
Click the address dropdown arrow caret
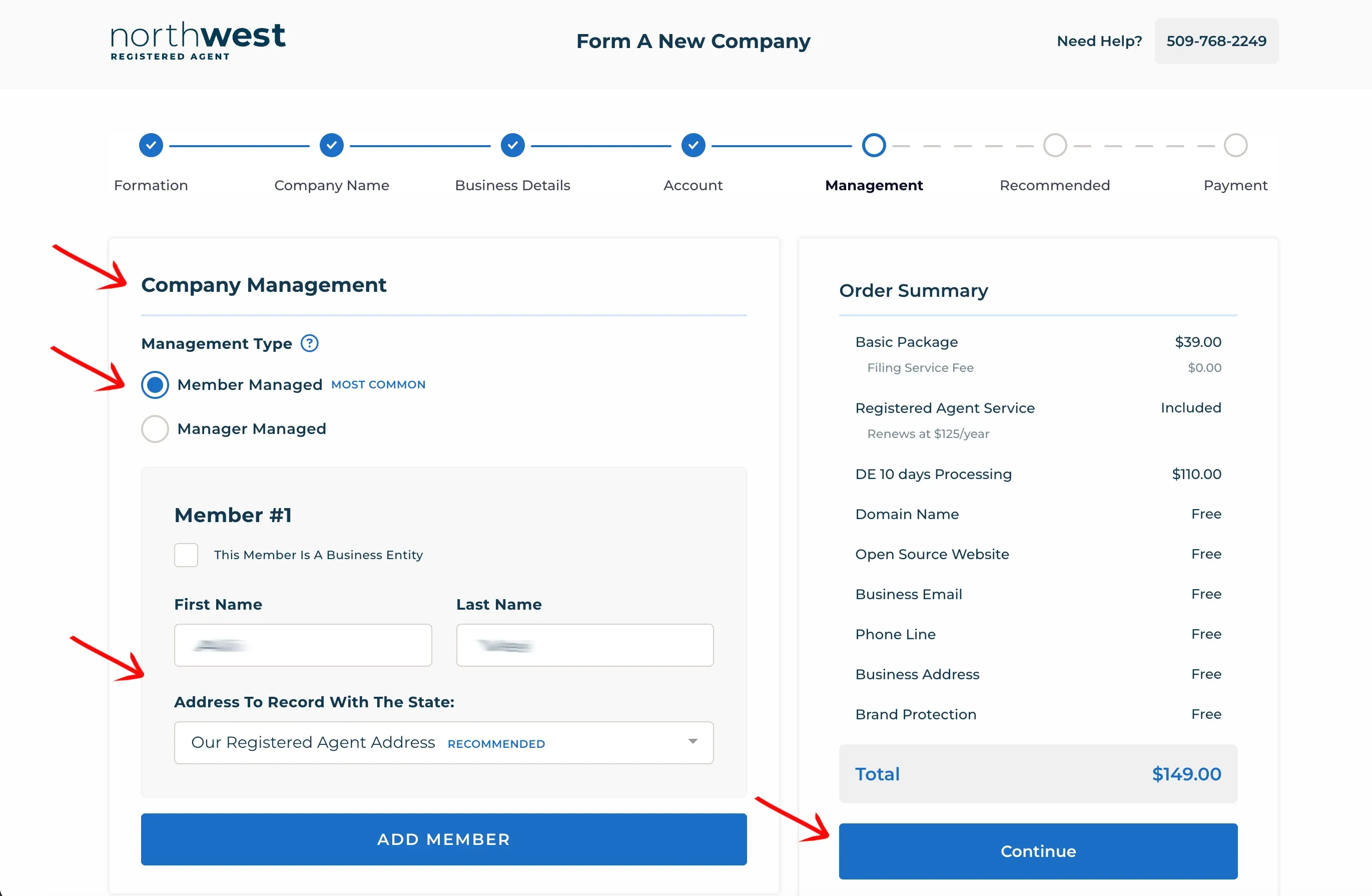(x=693, y=741)
